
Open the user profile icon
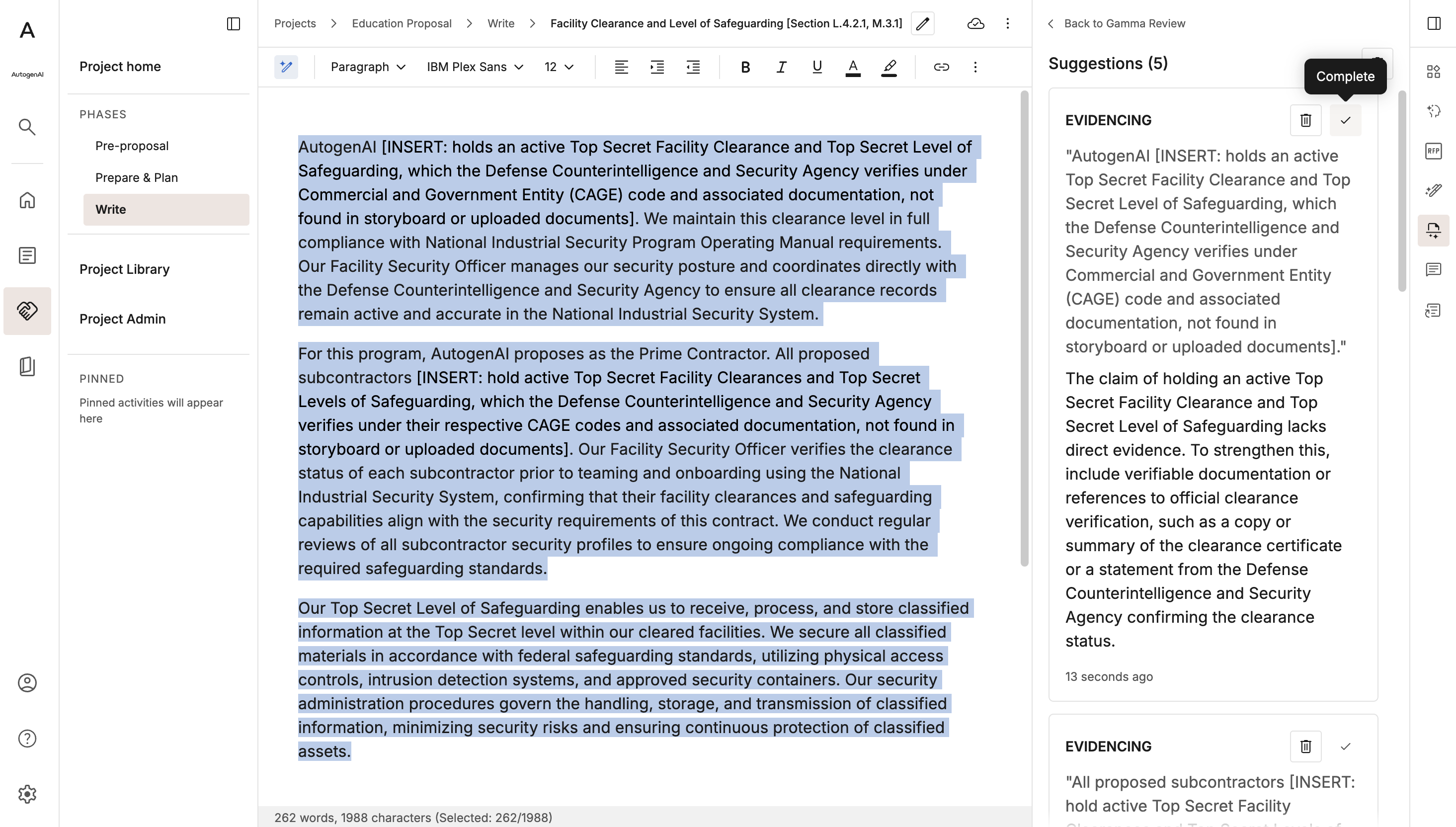tap(27, 683)
